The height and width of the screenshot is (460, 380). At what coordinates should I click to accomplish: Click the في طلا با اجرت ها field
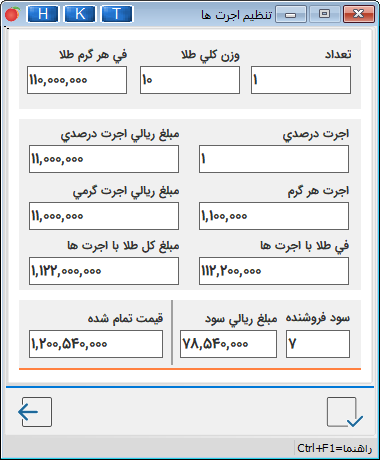click(x=274, y=271)
